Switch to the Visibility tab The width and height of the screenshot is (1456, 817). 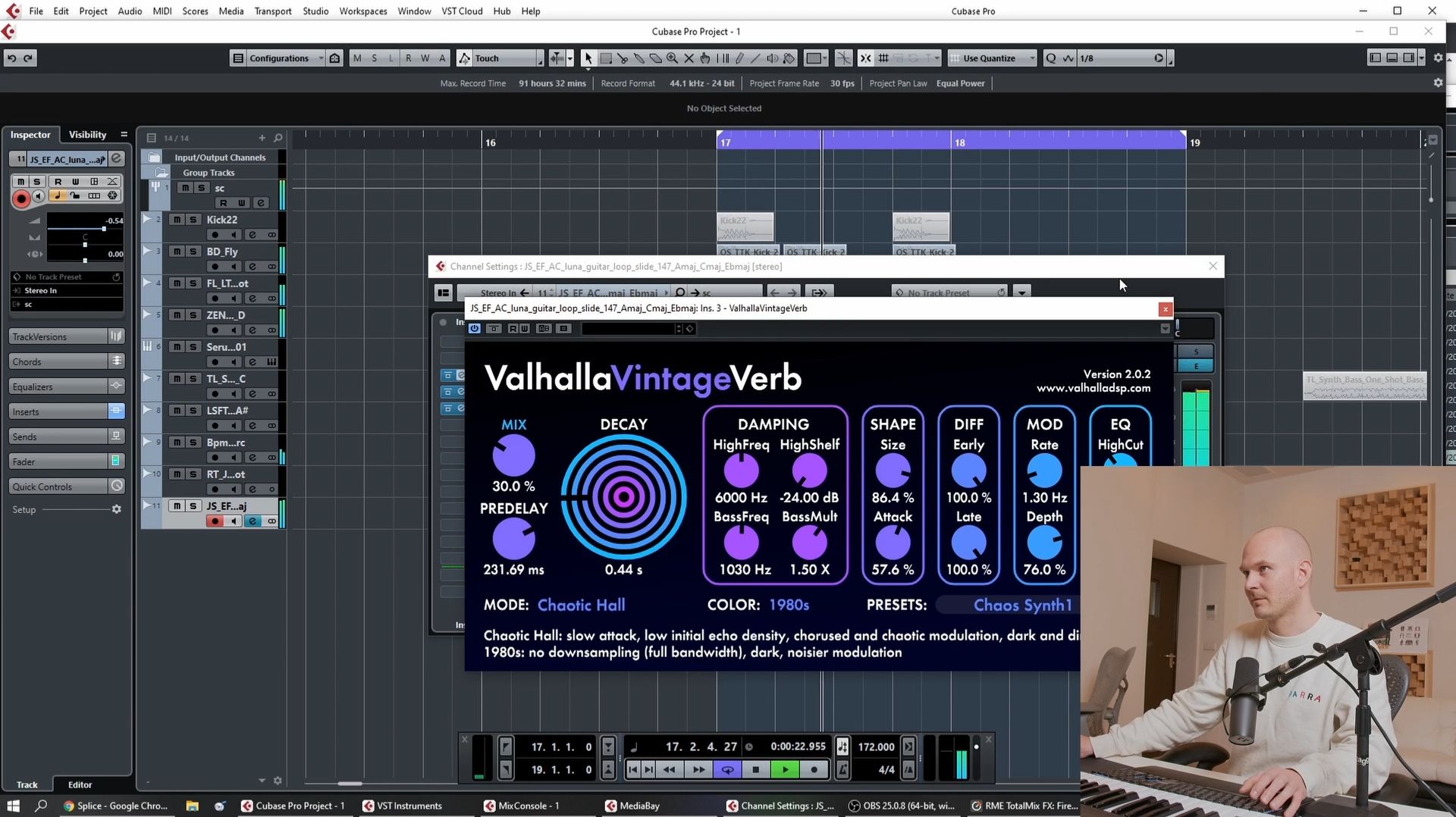tap(88, 135)
